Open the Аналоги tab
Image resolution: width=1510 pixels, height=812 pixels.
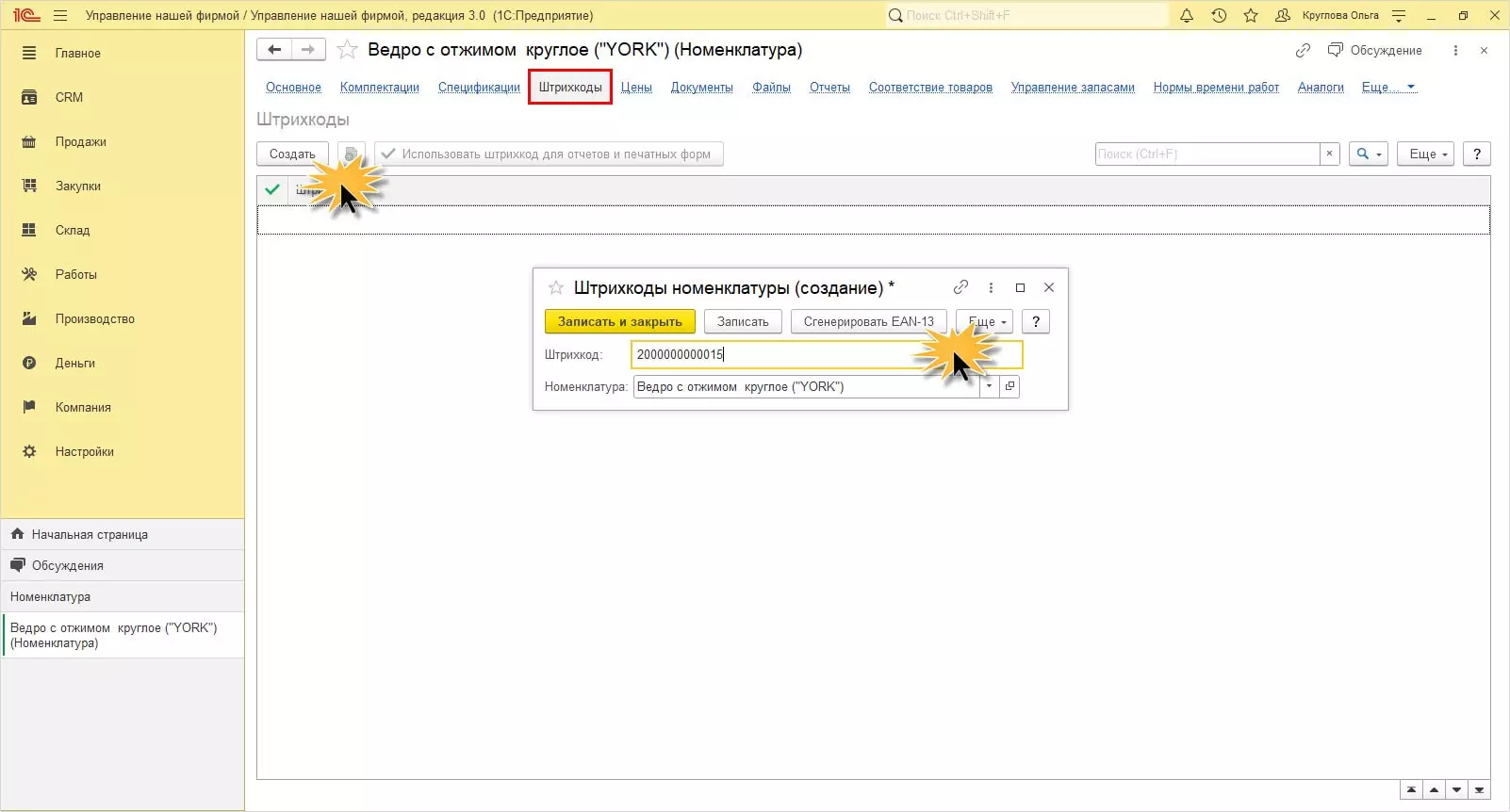tap(1321, 88)
